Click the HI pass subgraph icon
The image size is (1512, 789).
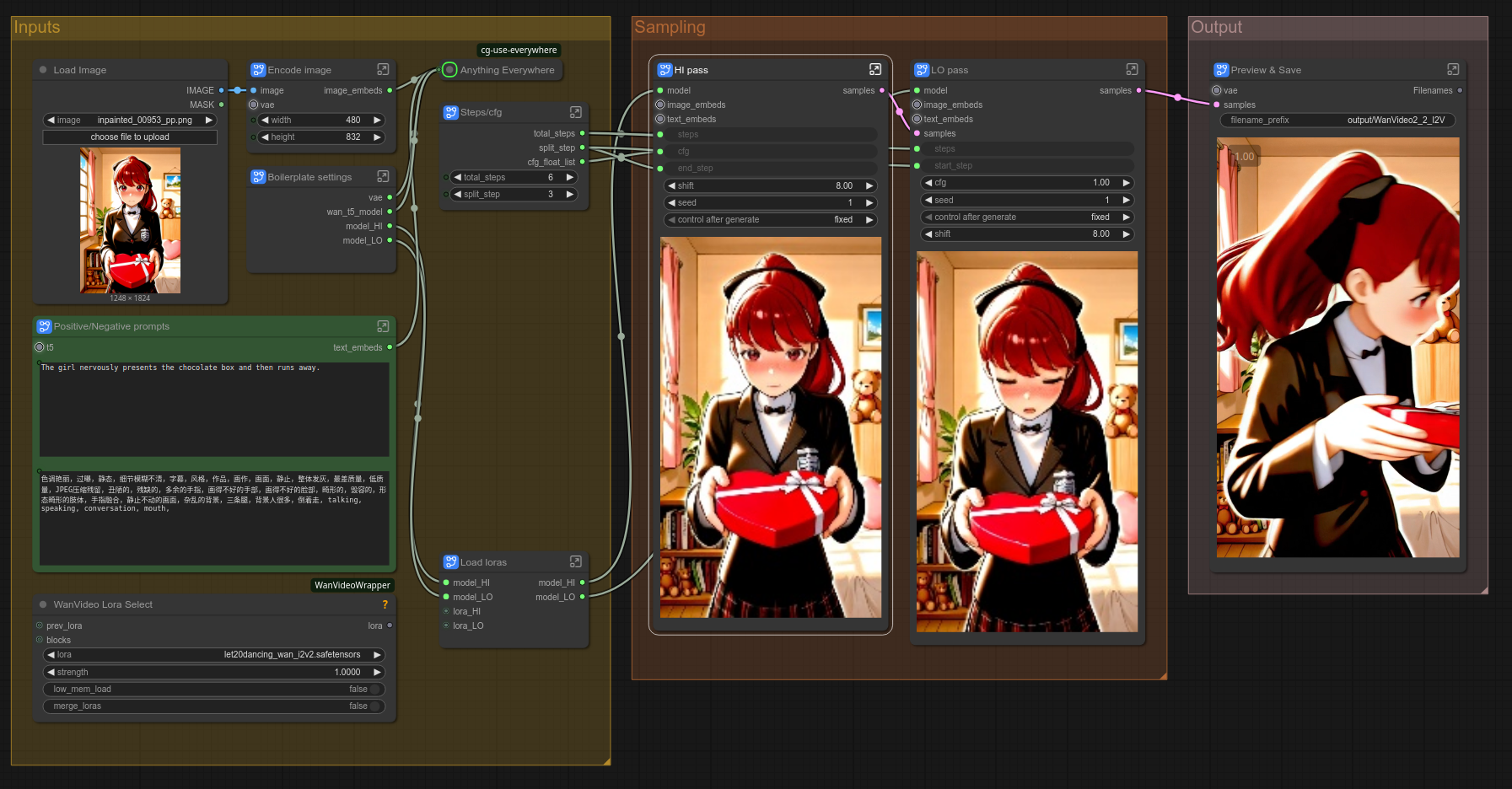665,70
